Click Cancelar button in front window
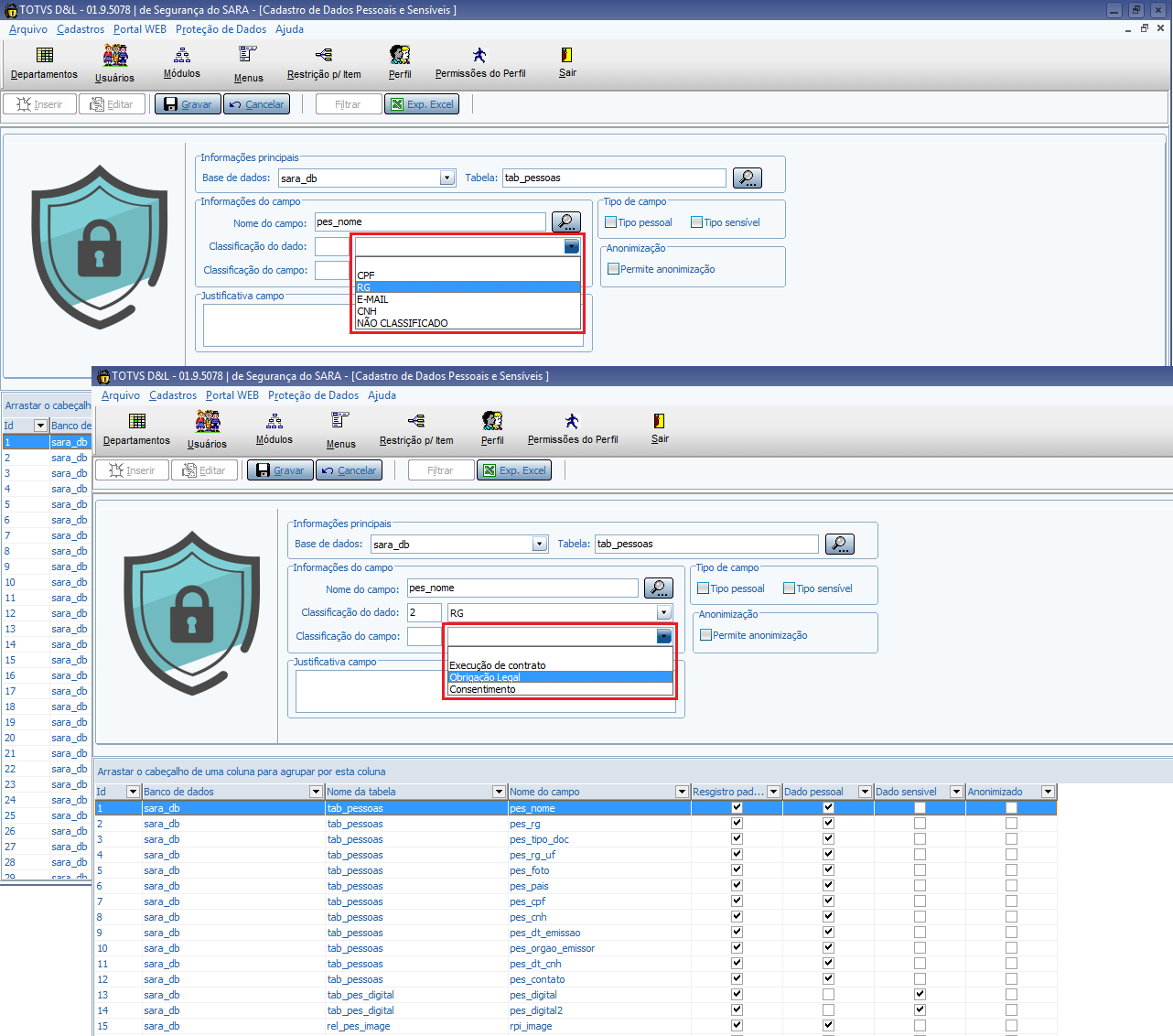 [349, 470]
